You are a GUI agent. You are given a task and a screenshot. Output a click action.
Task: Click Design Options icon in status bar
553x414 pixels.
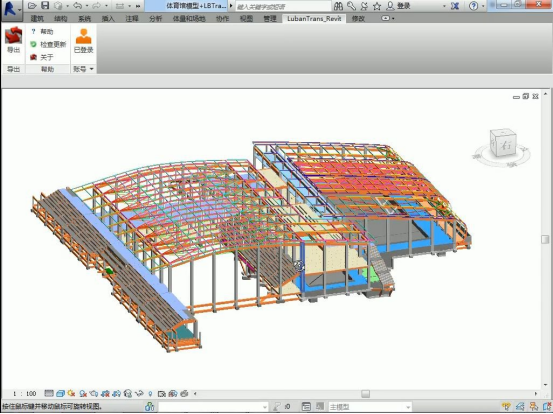coord(306,407)
